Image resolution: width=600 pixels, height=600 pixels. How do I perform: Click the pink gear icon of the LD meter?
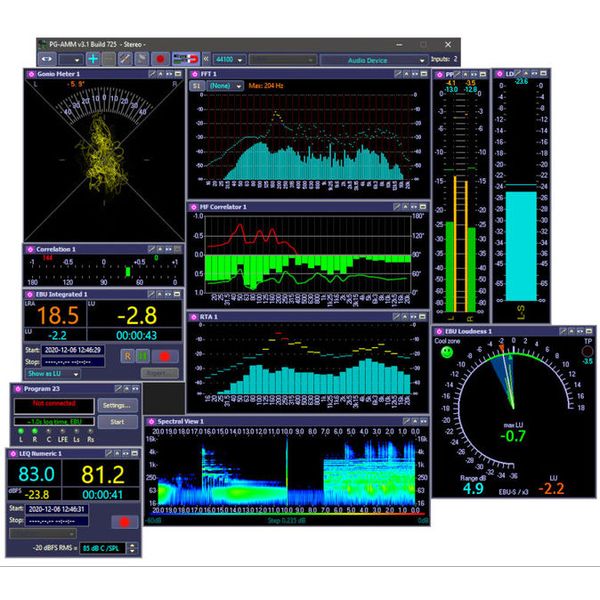coord(499,74)
